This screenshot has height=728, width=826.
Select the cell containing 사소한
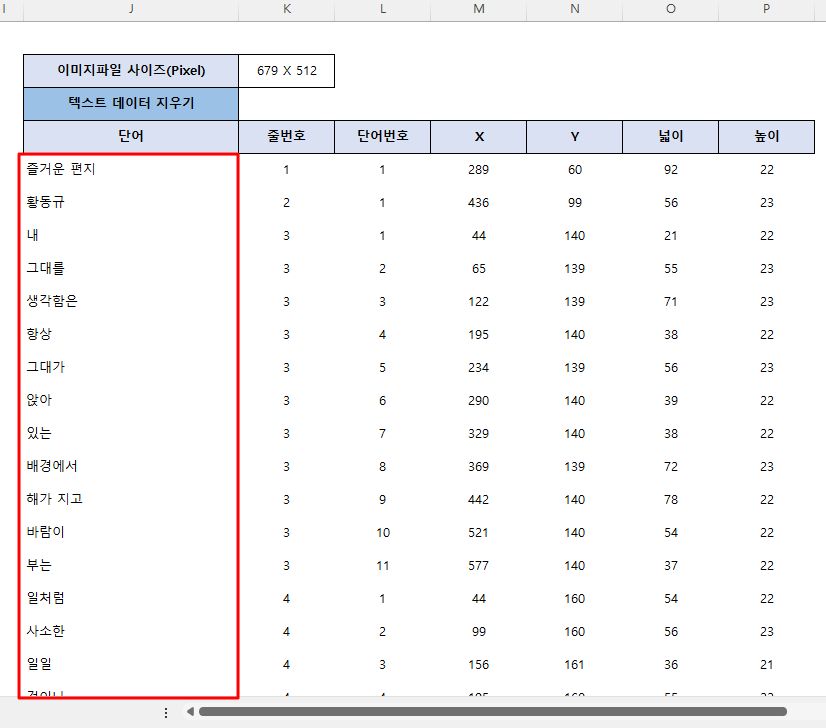click(131, 632)
